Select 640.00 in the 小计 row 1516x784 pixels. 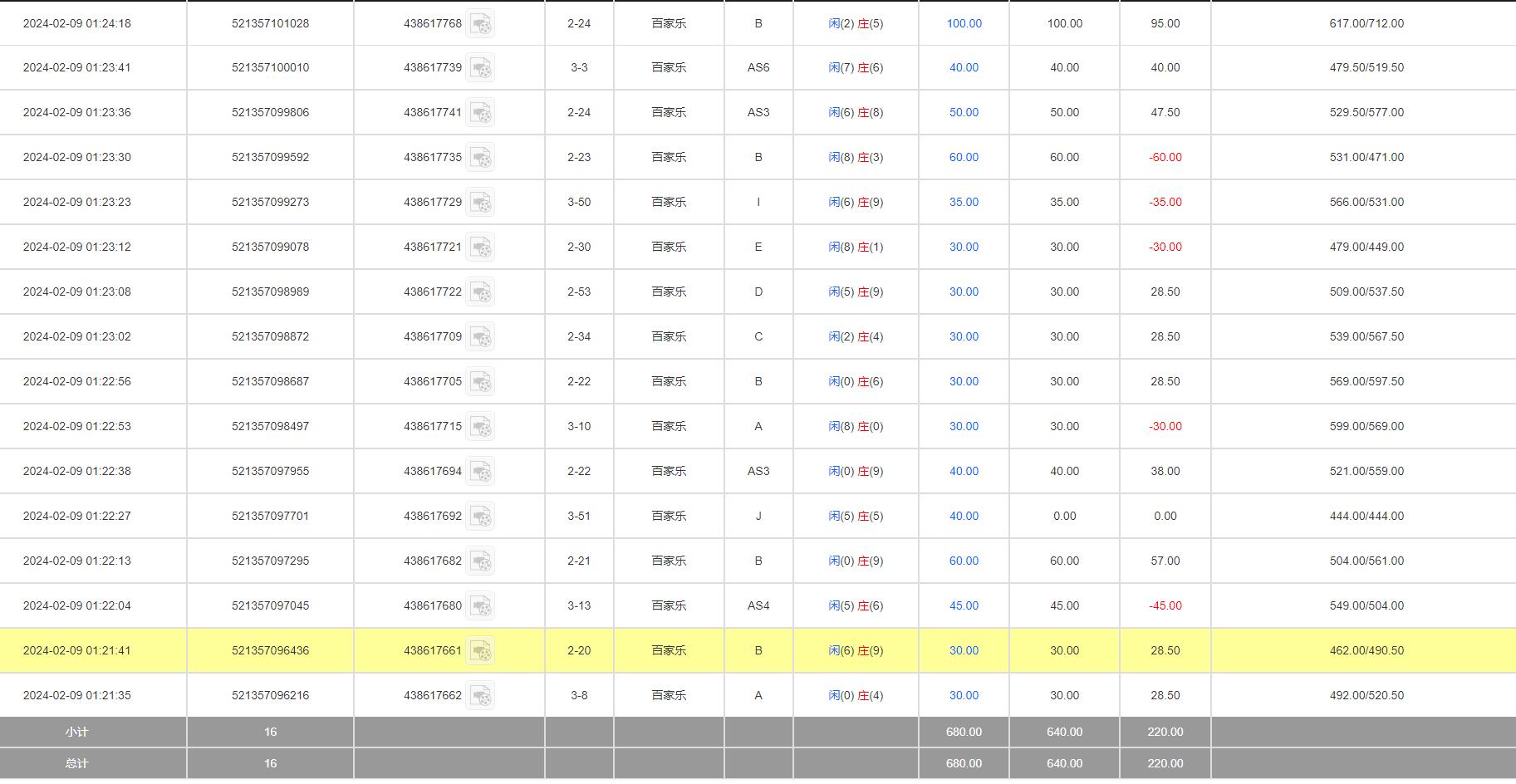pyautogui.click(x=1064, y=732)
